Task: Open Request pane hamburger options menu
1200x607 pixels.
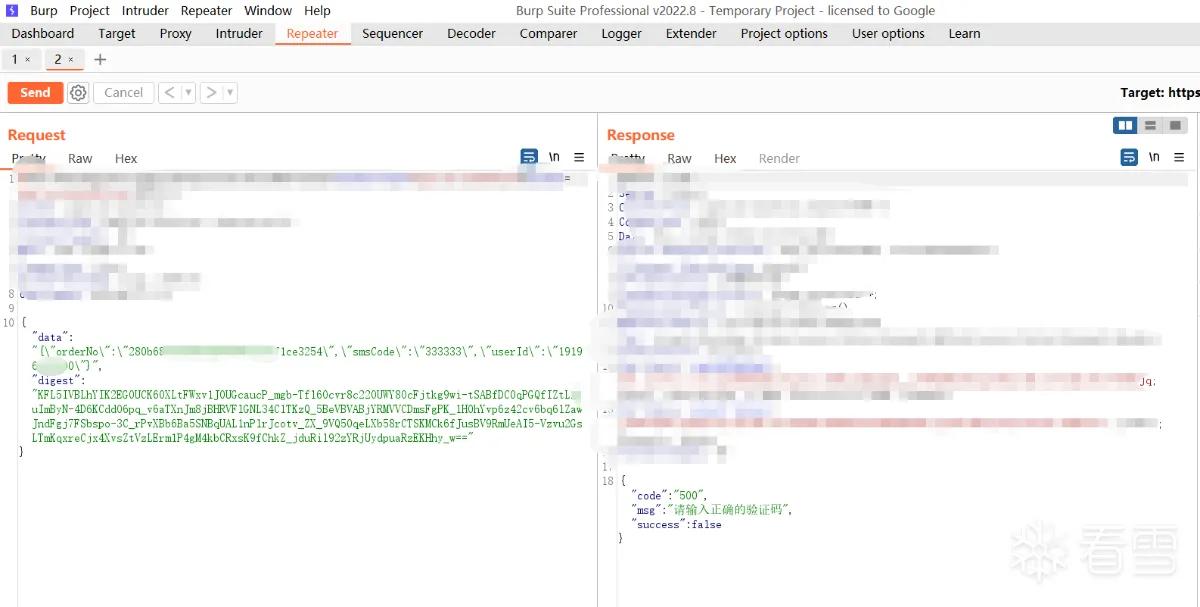Action: 579,158
